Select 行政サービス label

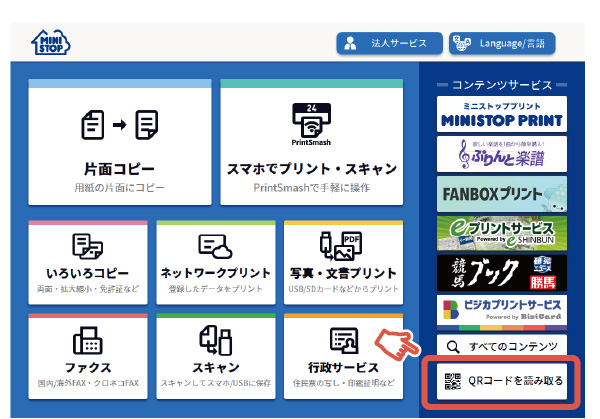point(343,368)
